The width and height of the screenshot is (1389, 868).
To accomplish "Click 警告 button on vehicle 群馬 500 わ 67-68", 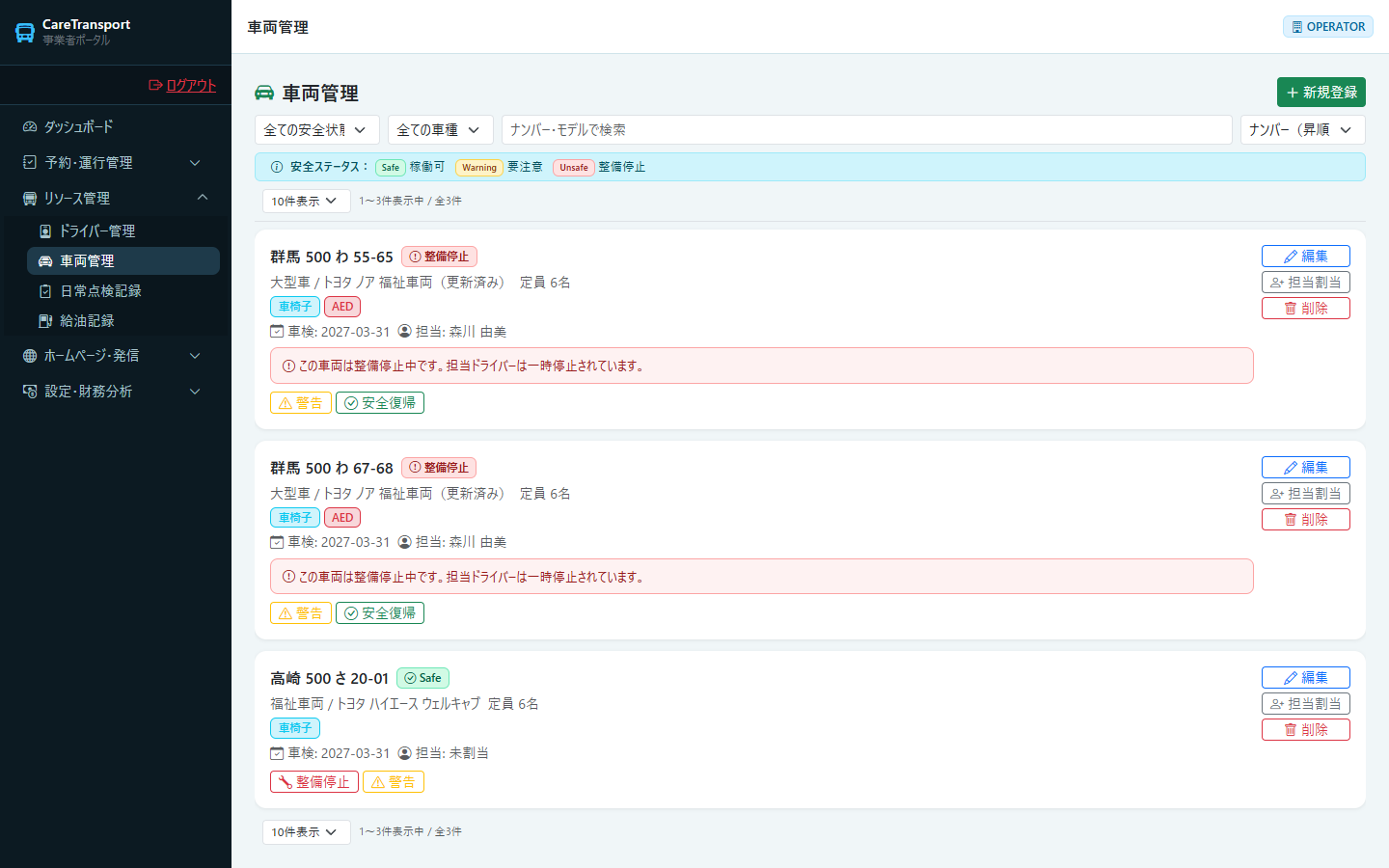I will click(301, 613).
